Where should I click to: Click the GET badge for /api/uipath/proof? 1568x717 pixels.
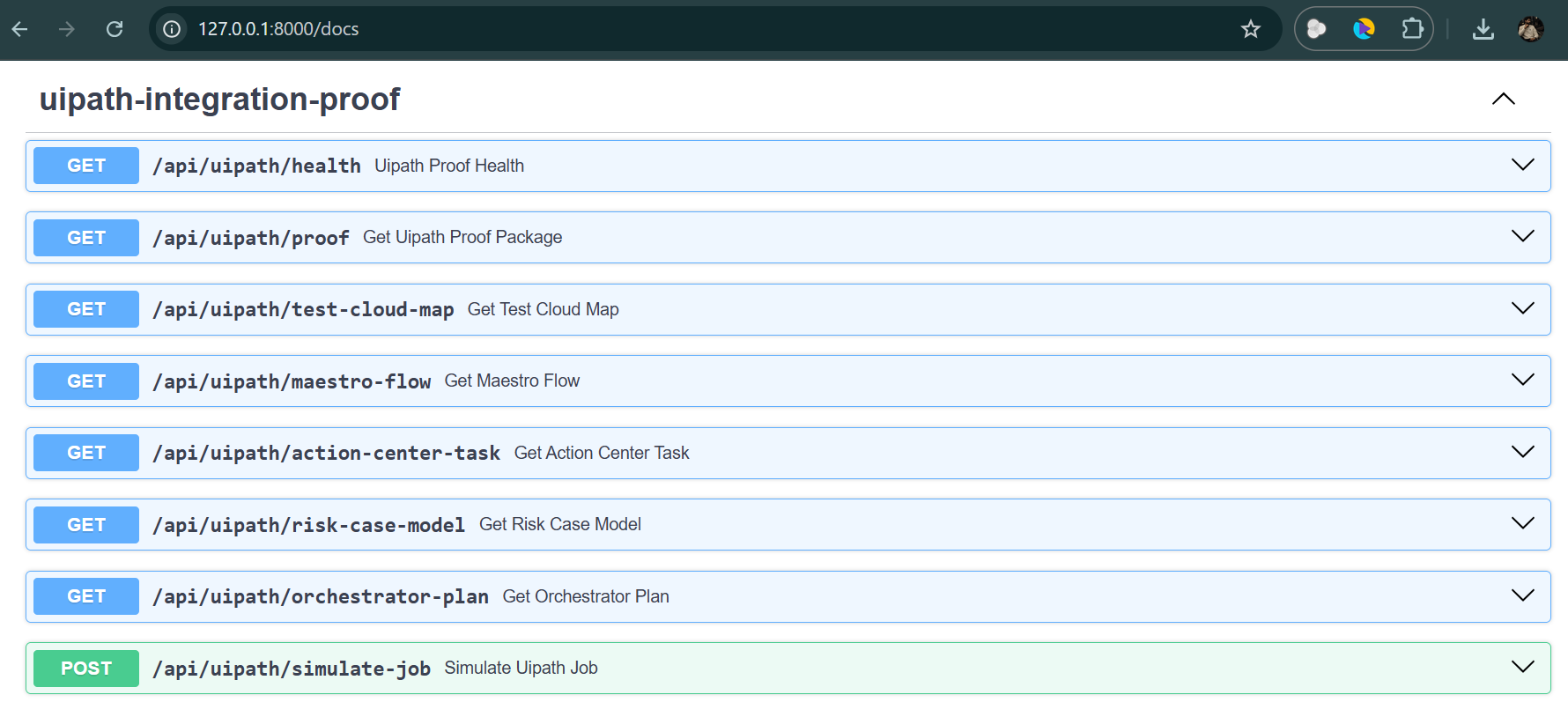[x=86, y=238]
